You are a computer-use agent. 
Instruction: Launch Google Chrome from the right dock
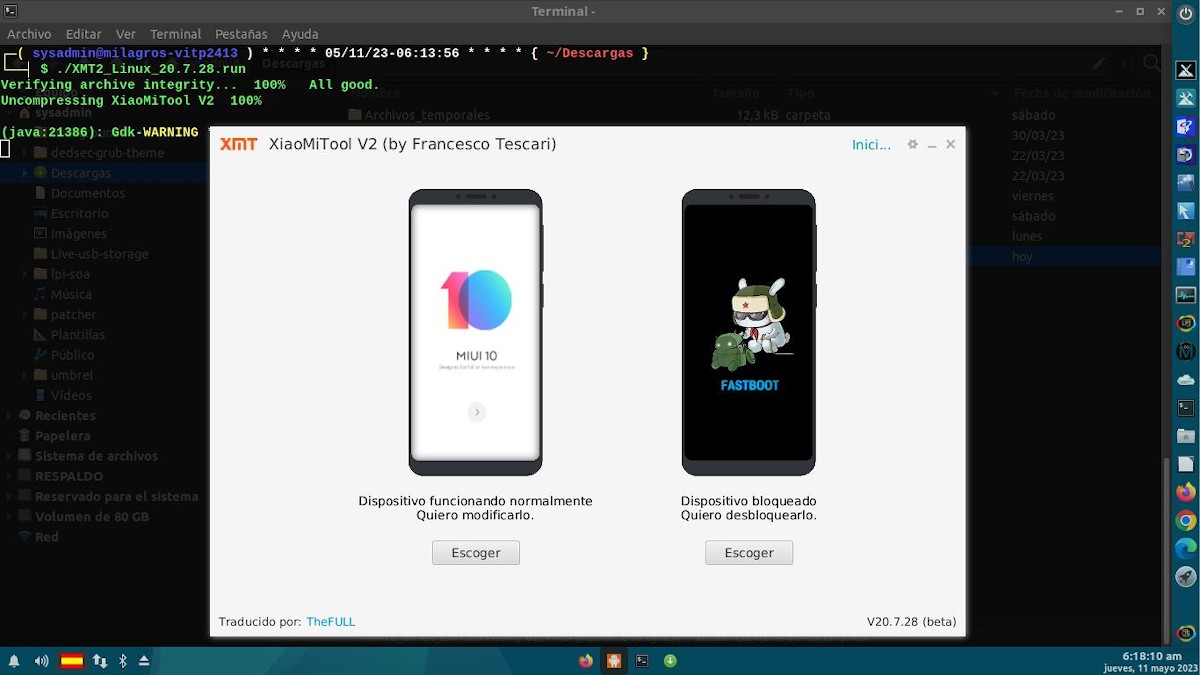1186,520
